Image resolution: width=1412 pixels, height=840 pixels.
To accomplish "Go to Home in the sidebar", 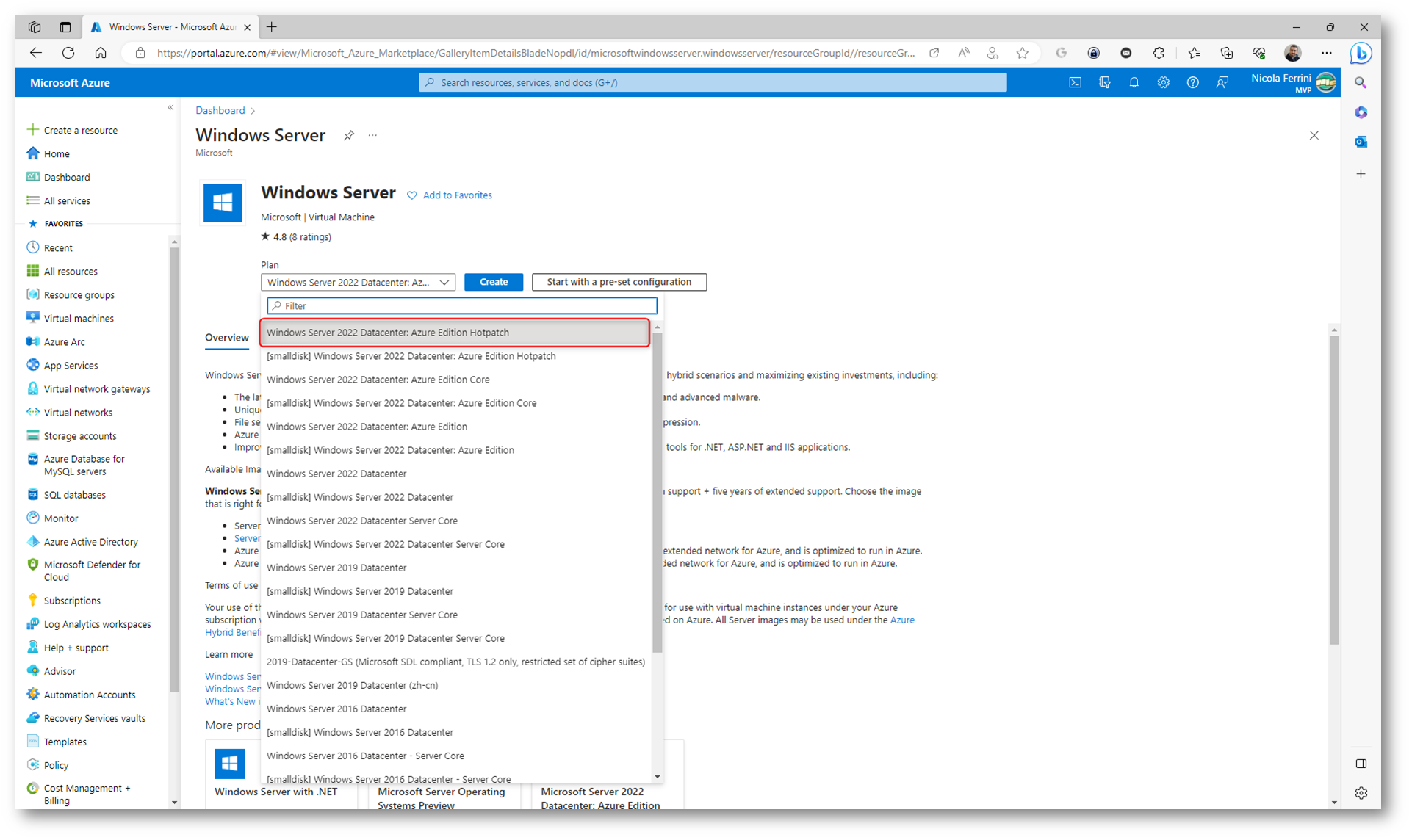I will coord(56,153).
